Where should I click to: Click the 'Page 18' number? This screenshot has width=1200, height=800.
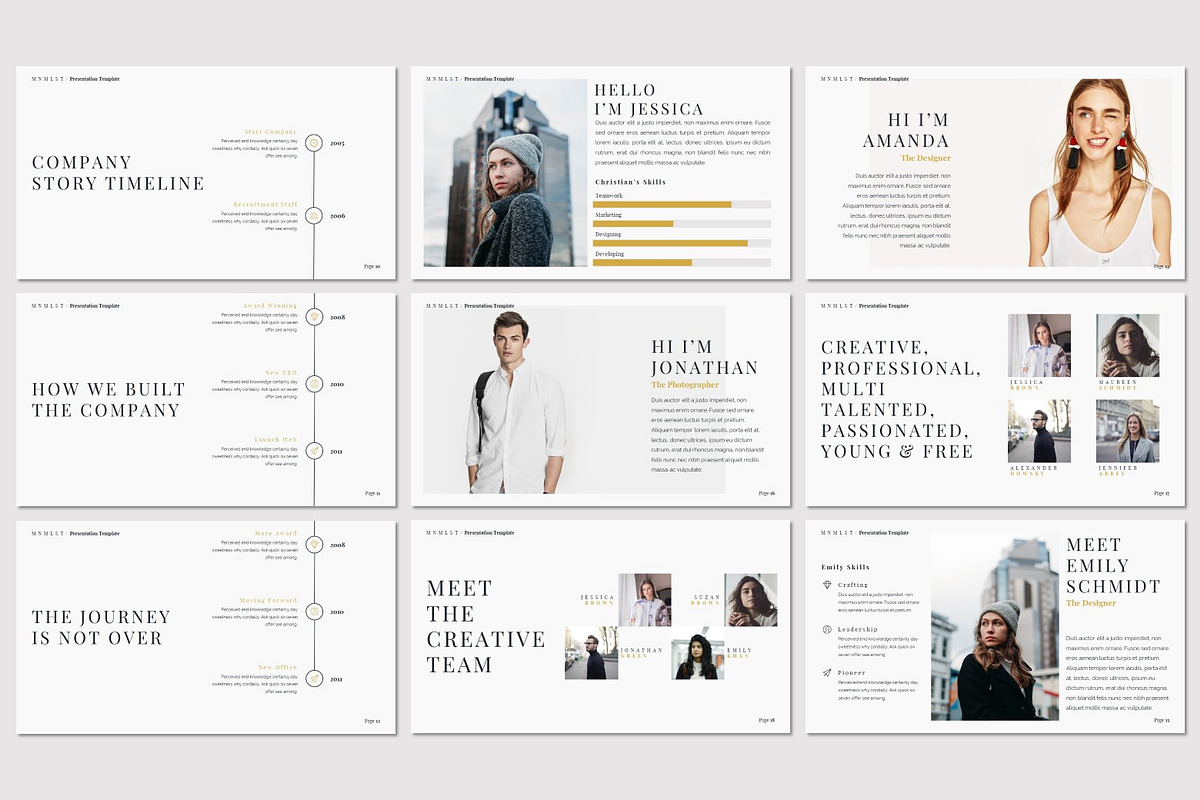[767, 720]
